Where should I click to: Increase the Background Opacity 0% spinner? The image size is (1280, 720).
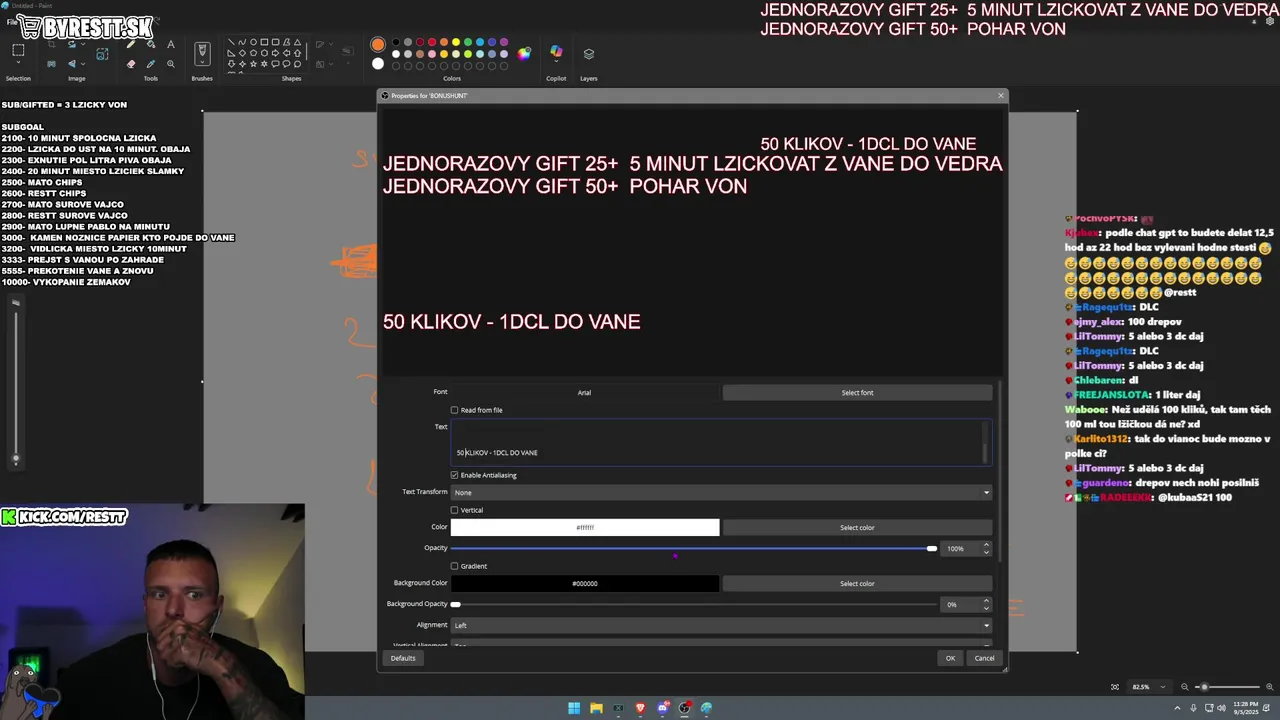[986, 601]
